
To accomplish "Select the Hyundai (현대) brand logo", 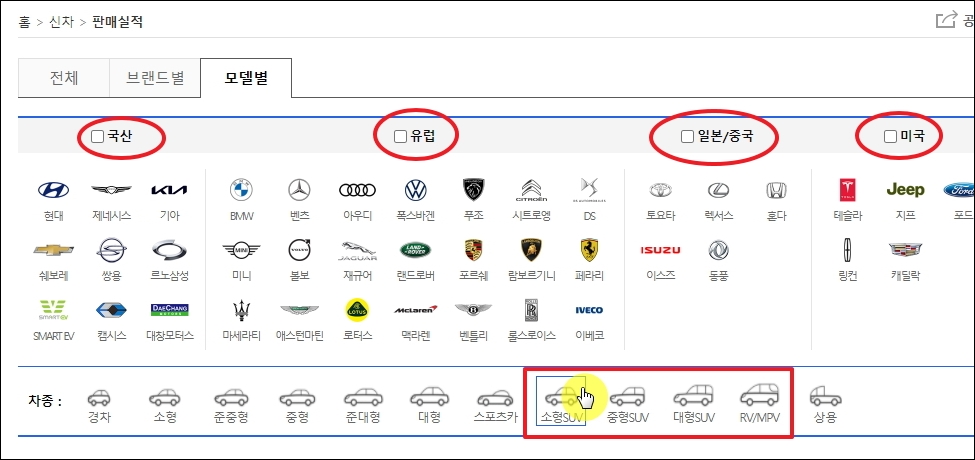I will [x=53, y=190].
